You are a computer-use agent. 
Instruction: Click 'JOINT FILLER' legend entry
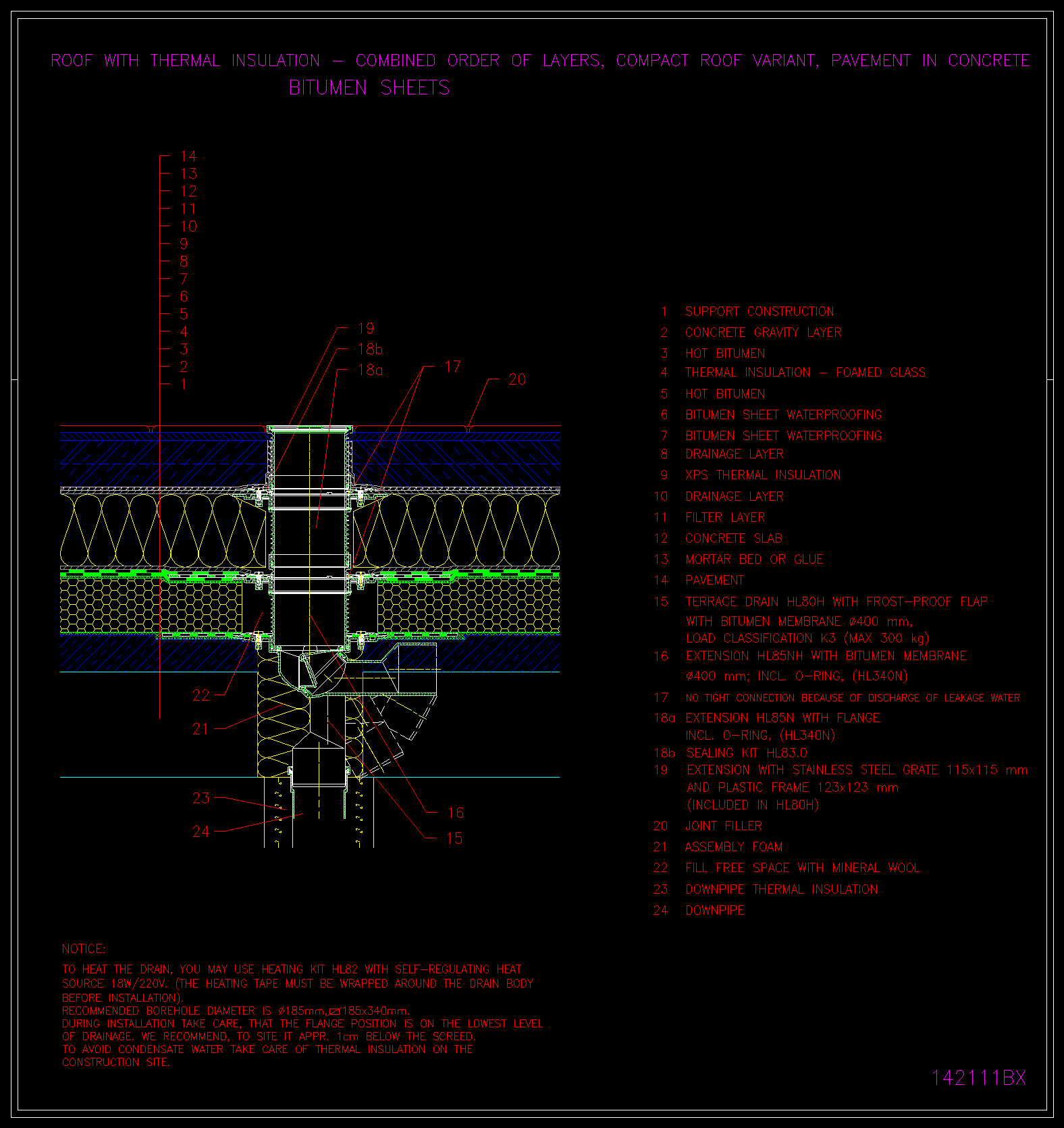pyautogui.click(x=724, y=826)
